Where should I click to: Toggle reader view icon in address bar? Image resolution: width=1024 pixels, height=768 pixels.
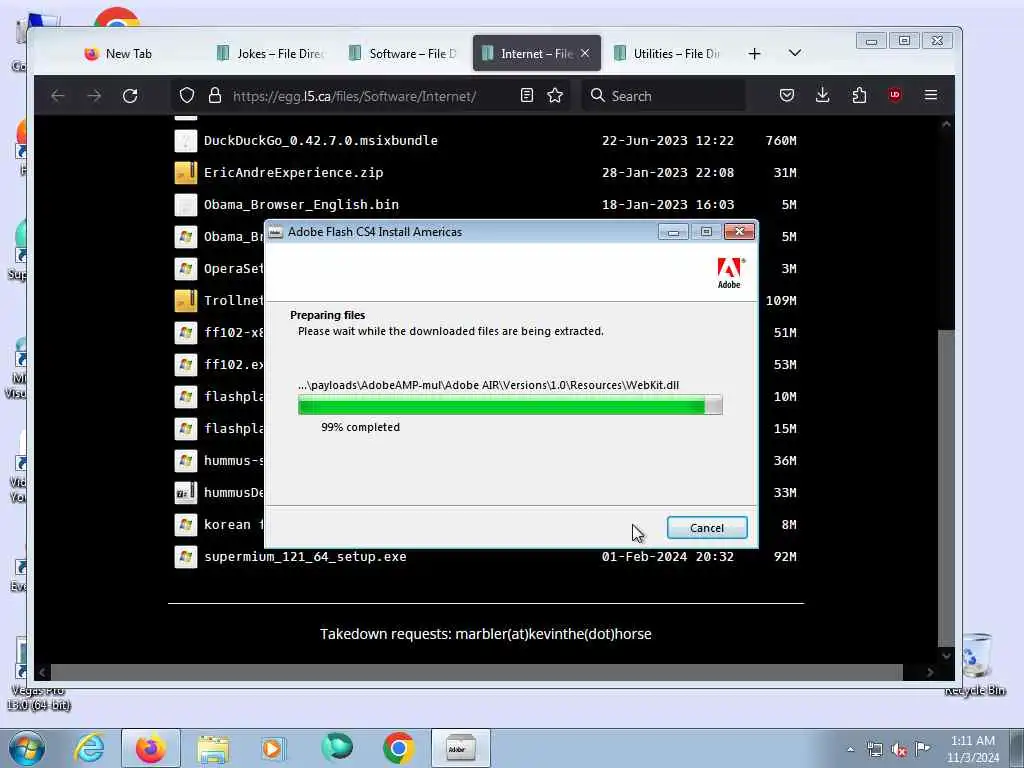click(x=527, y=95)
